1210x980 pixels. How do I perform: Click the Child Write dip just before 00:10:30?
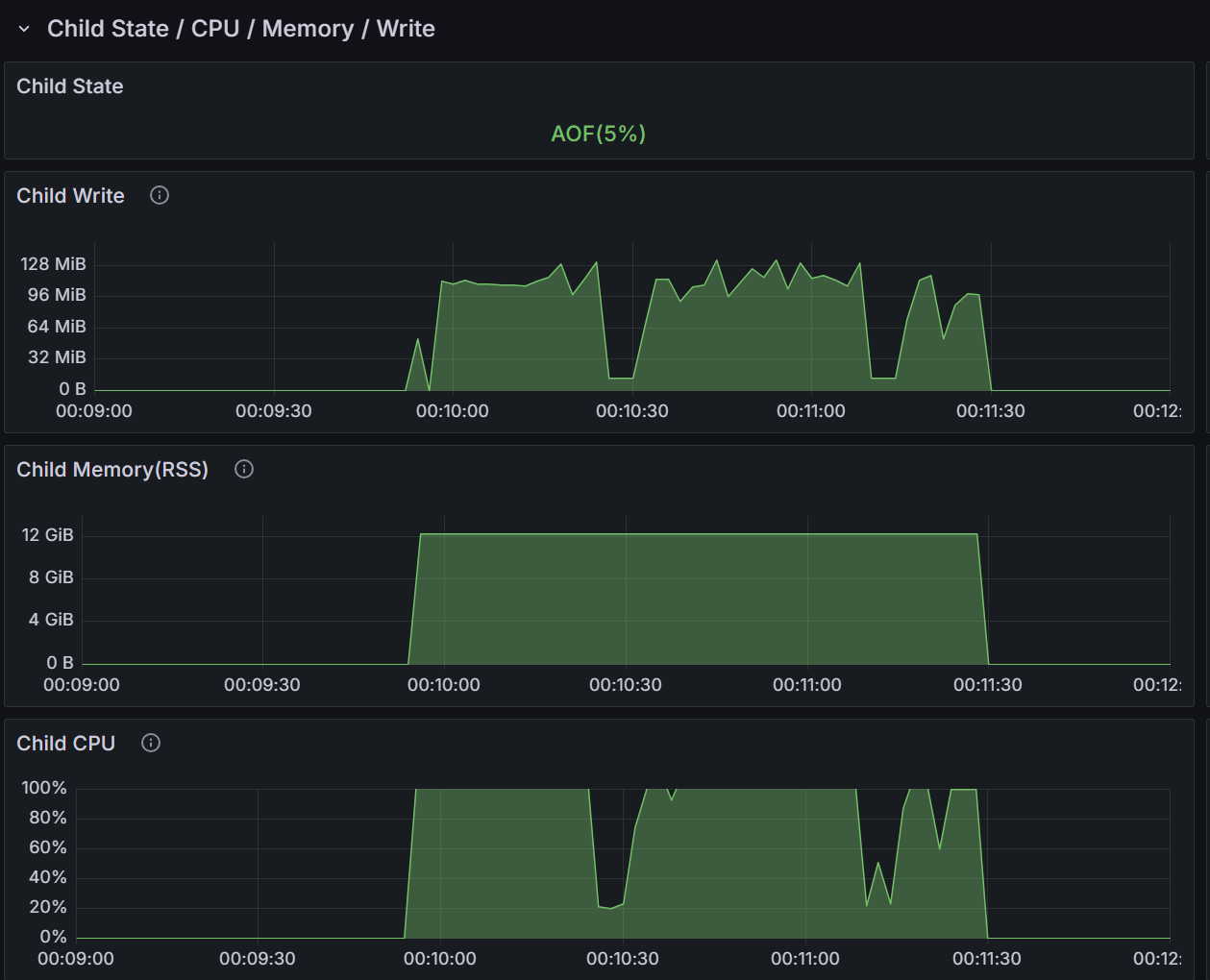coord(620,378)
